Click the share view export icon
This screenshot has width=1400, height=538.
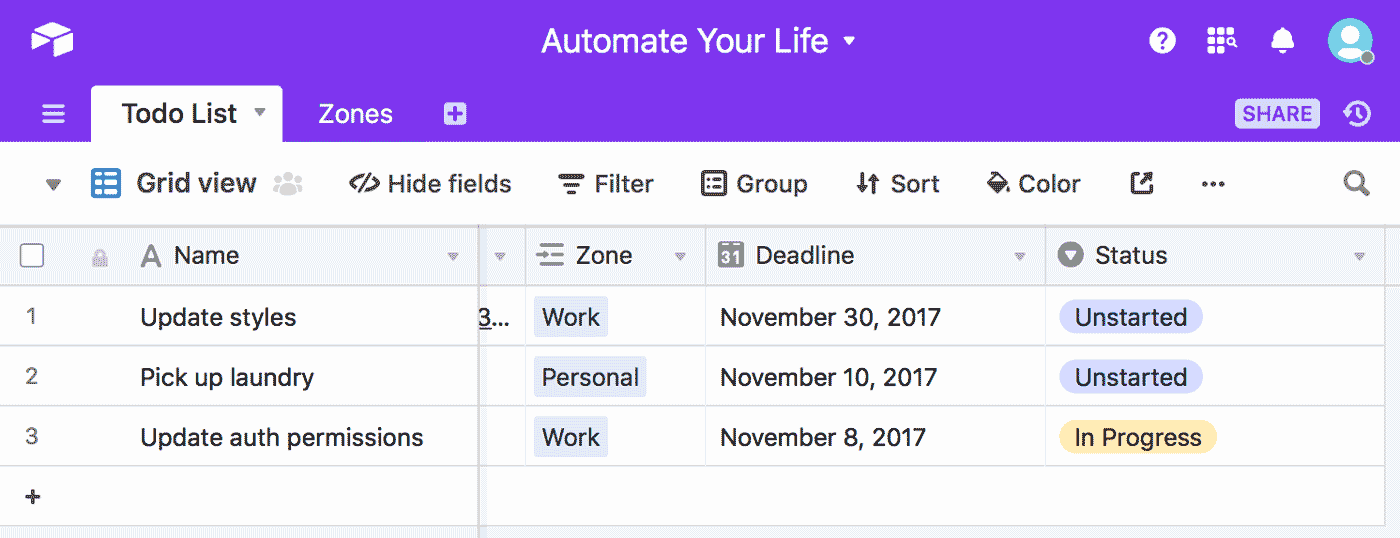tap(1141, 183)
